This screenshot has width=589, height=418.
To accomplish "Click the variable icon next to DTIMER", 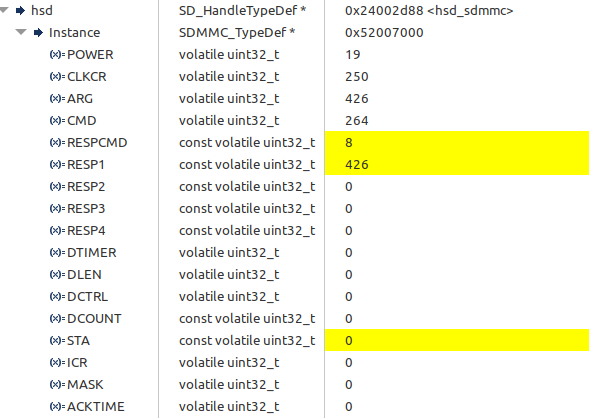I will coord(57,252).
